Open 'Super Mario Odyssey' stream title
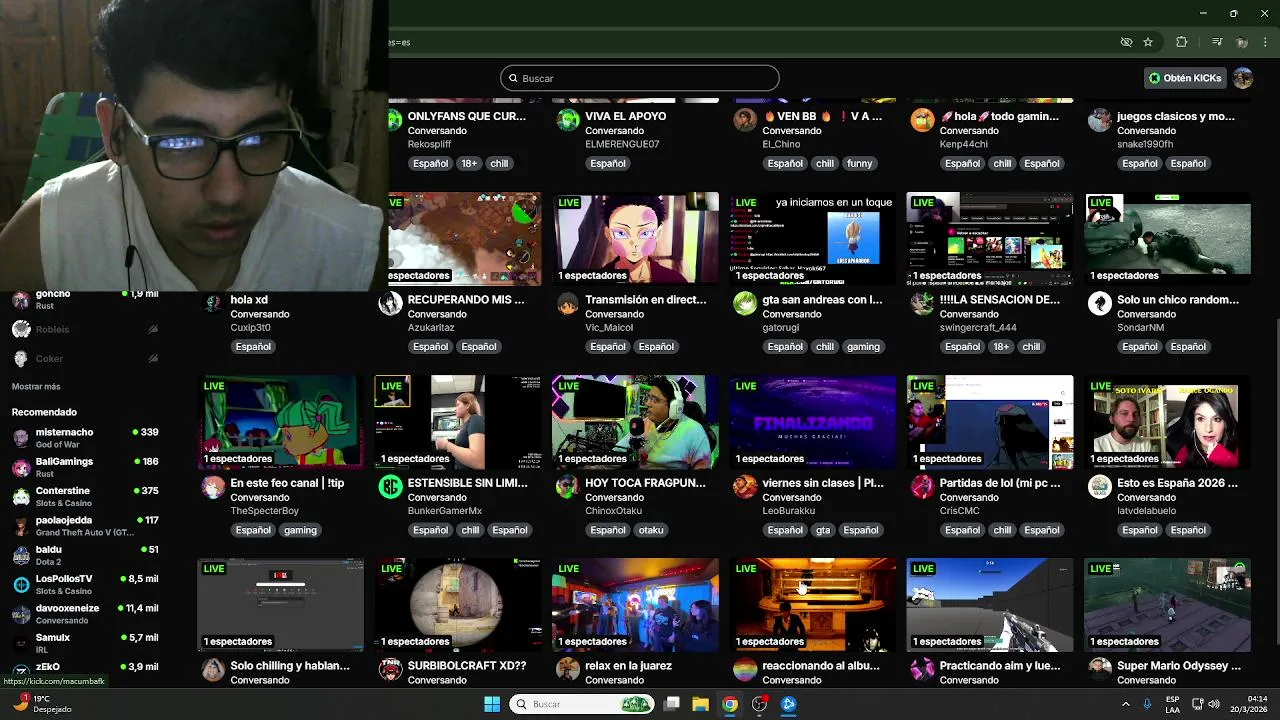The height and width of the screenshot is (720, 1280). [1179, 665]
